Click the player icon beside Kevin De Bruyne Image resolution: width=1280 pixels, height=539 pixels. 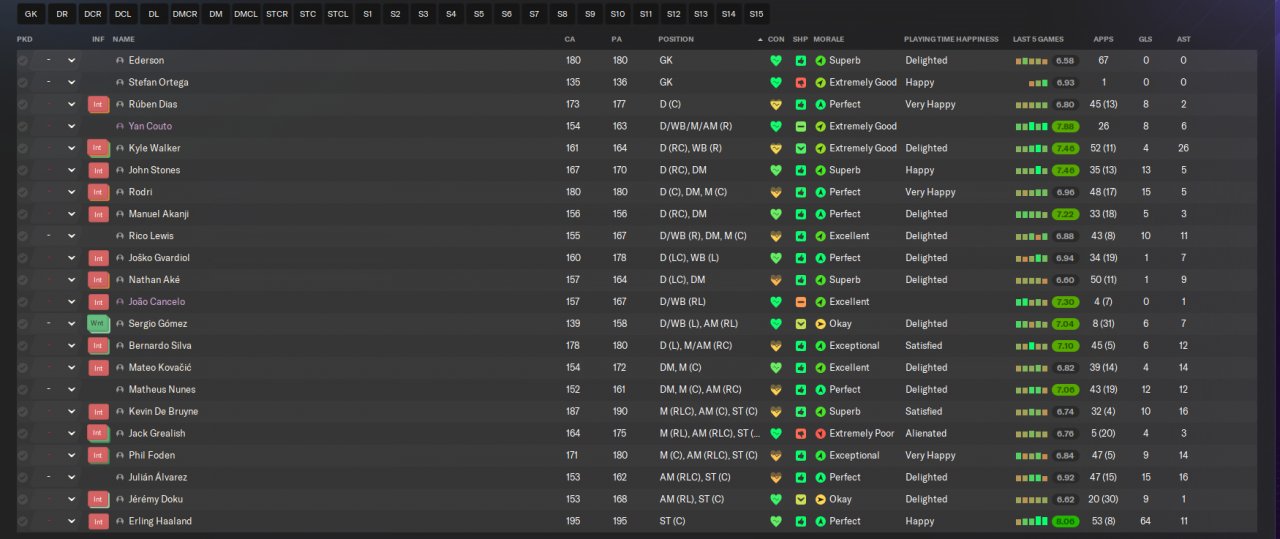(120, 412)
